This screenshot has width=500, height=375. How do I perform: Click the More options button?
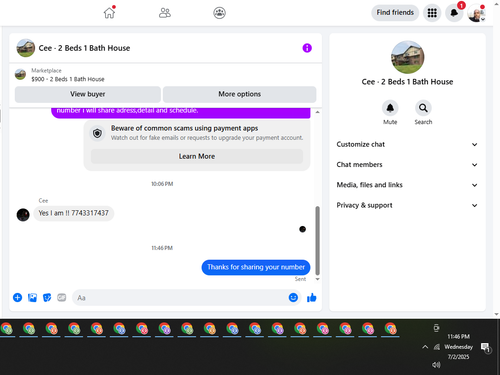239,94
